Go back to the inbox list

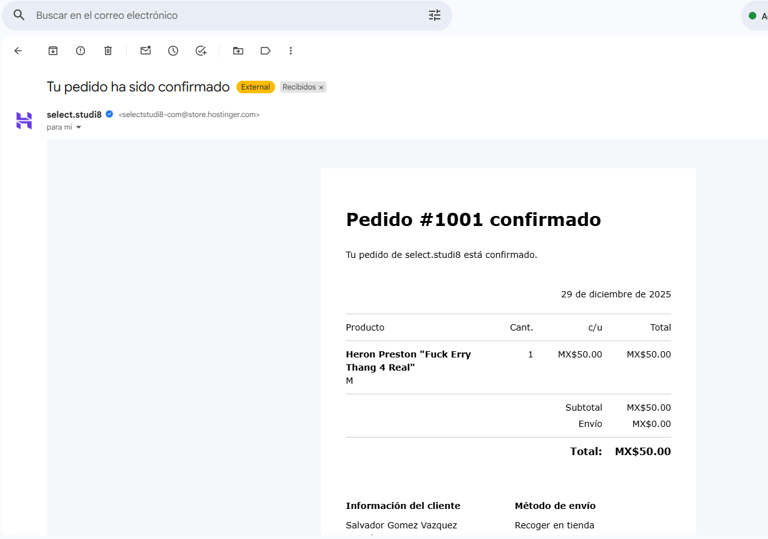point(19,50)
